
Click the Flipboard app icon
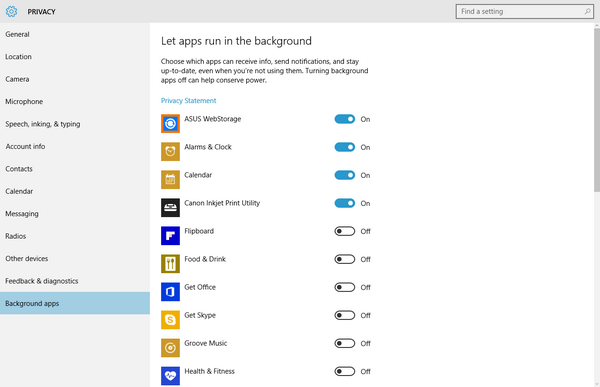click(x=170, y=235)
